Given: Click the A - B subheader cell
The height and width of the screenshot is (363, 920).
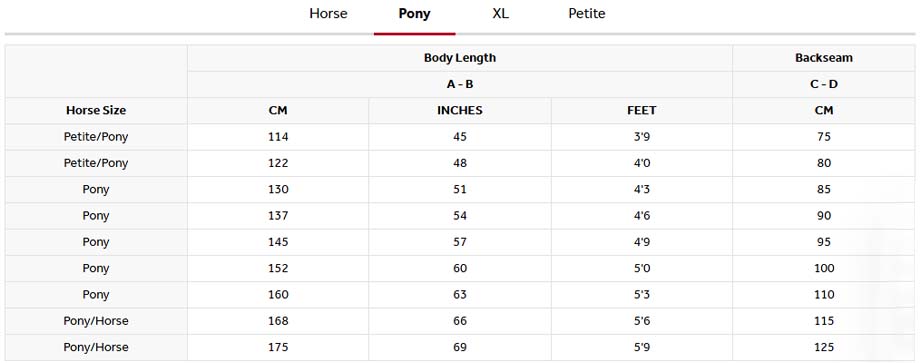Looking at the screenshot, I should [460, 84].
